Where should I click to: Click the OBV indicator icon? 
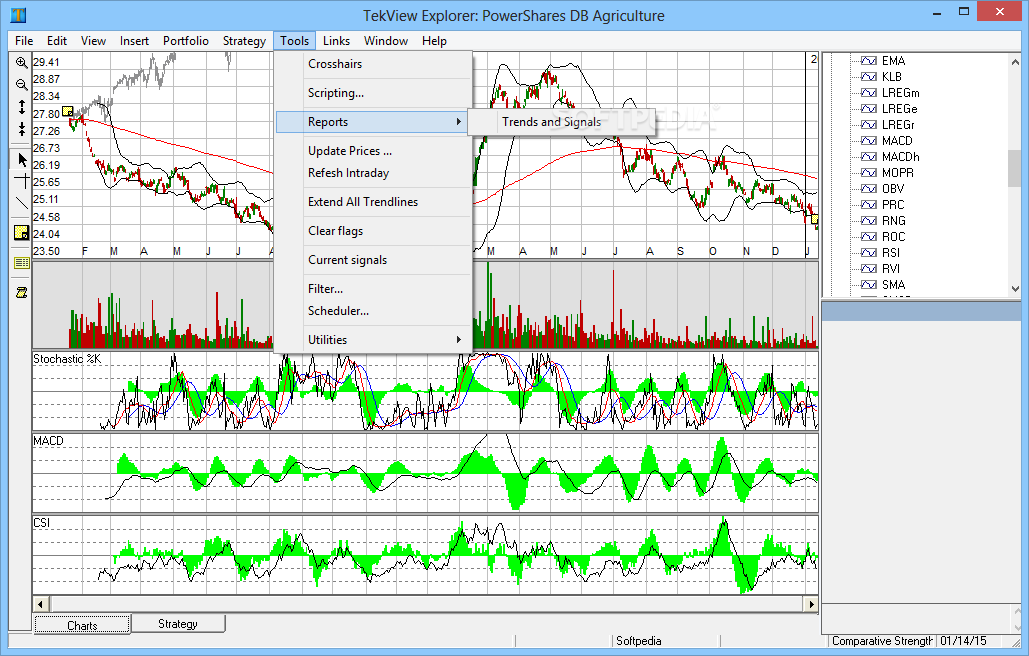tap(868, 188)
